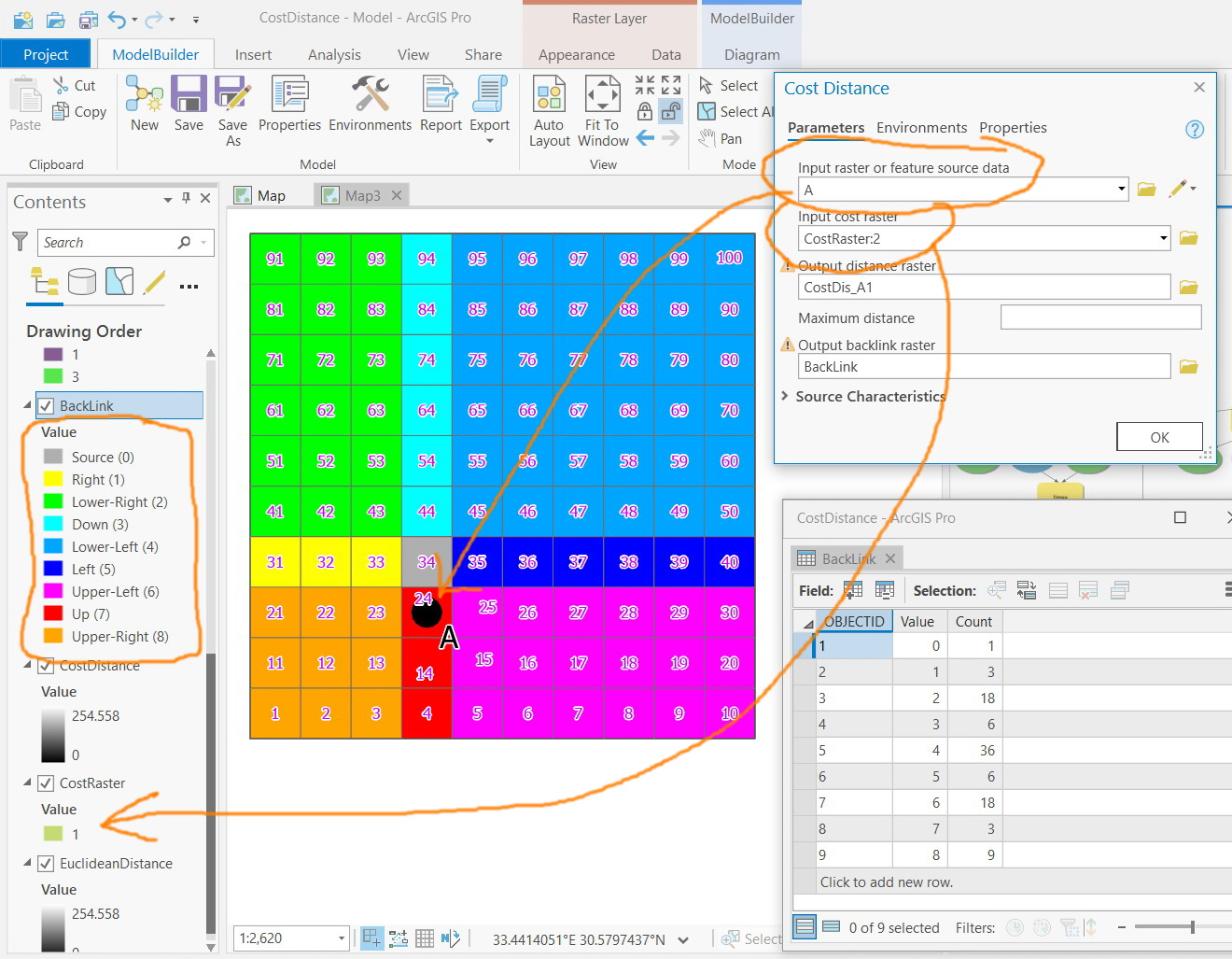1232x959 pixels.
Task: Click the Select All tool
Action: [x=735, y=111]
